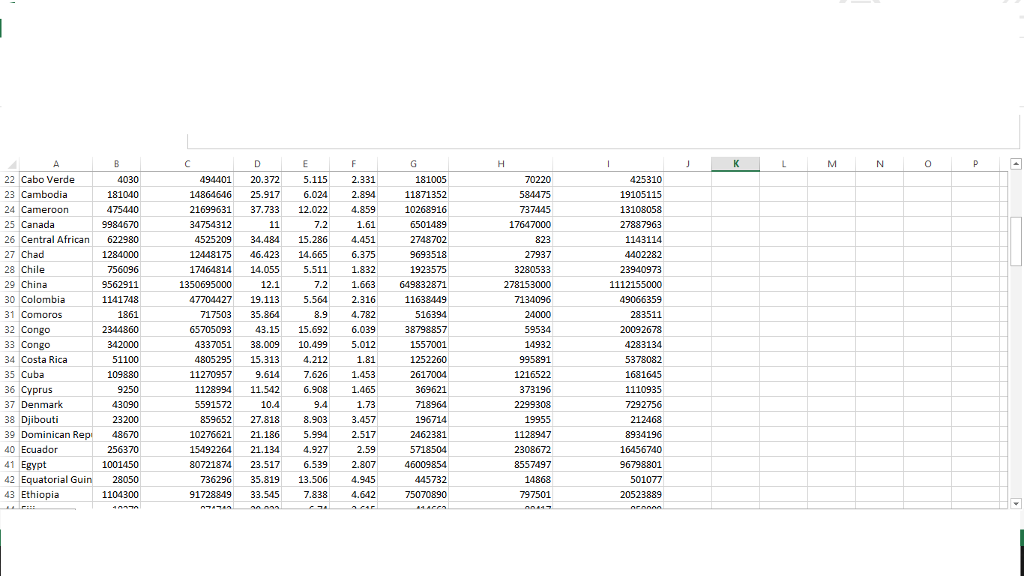Click value 1.81 in Costa Rica row
The image size is (1024, 576).
(353, 360)
